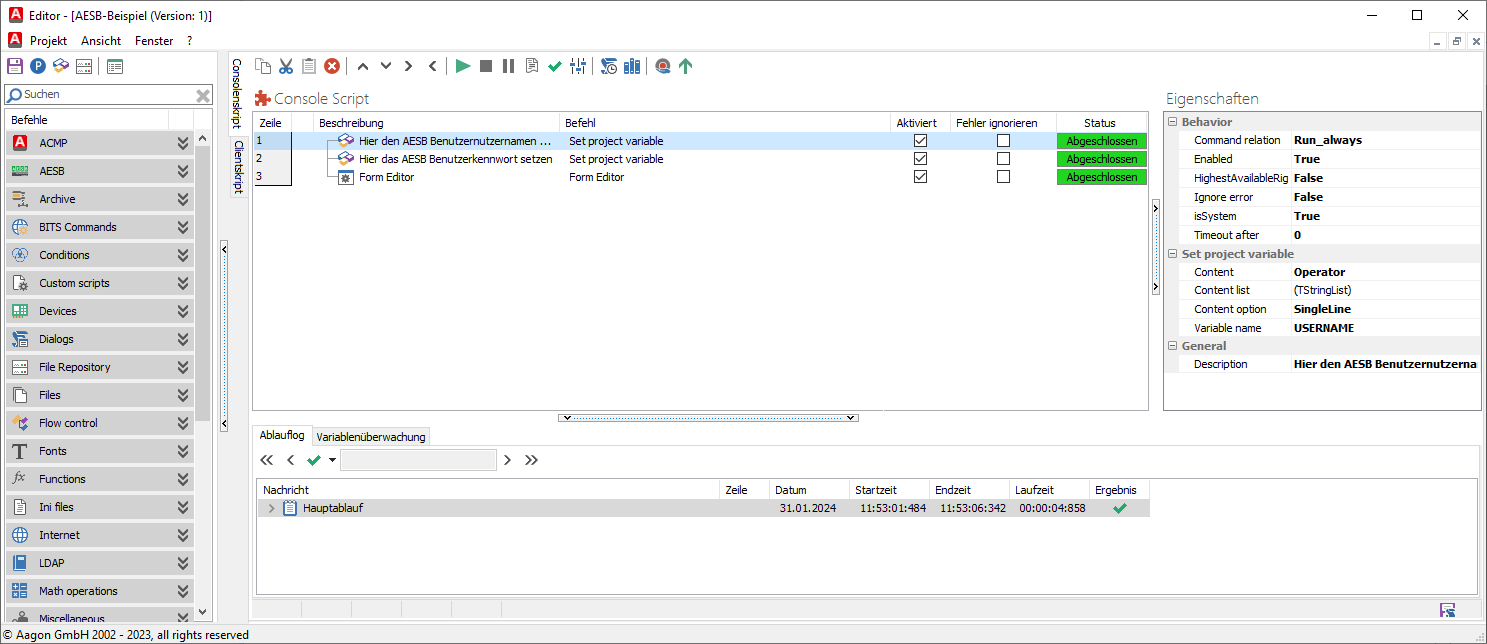Clear the search box with the X button
This screenshot has height=644, width=1487.
(203, 94)
